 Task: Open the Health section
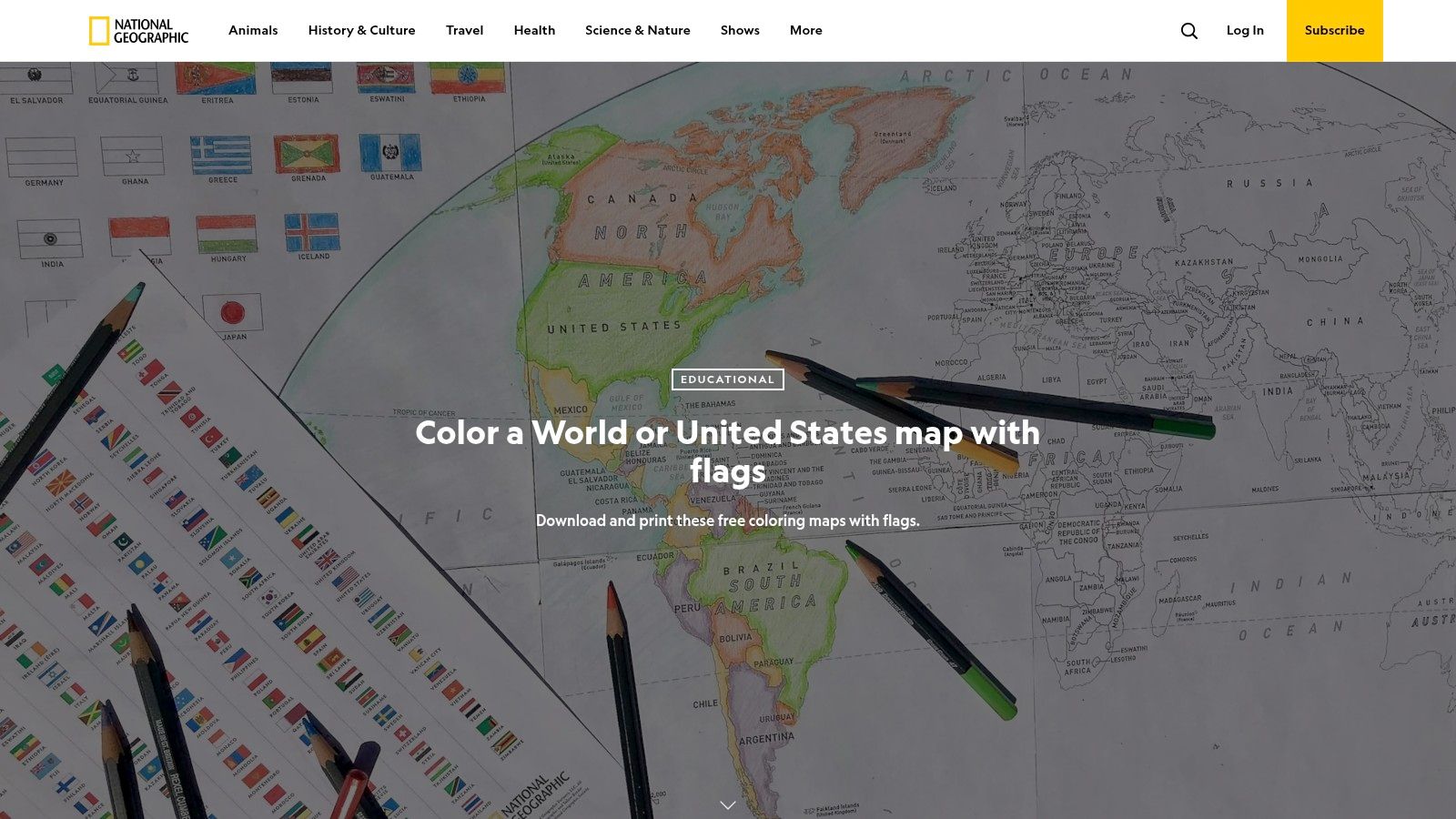pyautogui.click(x=534, y=30)
